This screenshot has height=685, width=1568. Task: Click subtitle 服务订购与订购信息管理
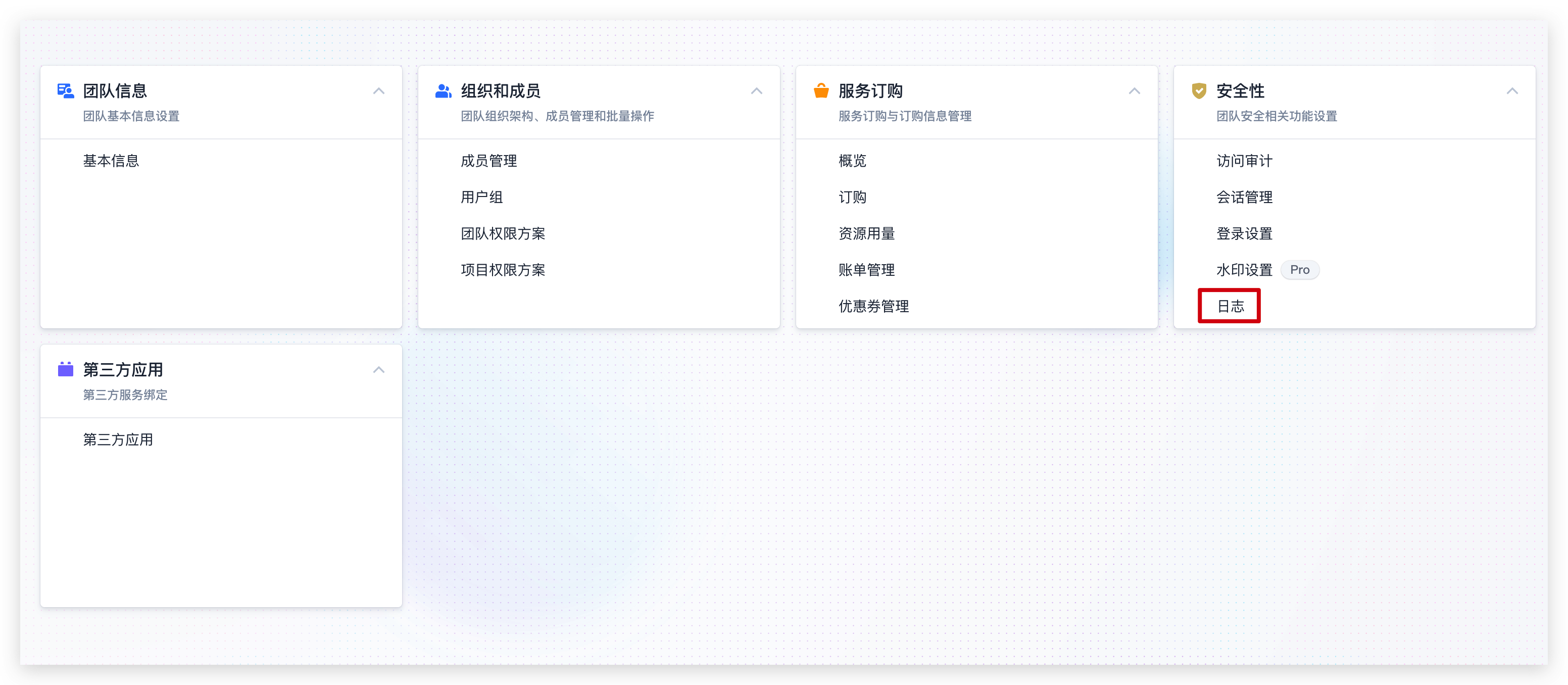click(905, 116)
